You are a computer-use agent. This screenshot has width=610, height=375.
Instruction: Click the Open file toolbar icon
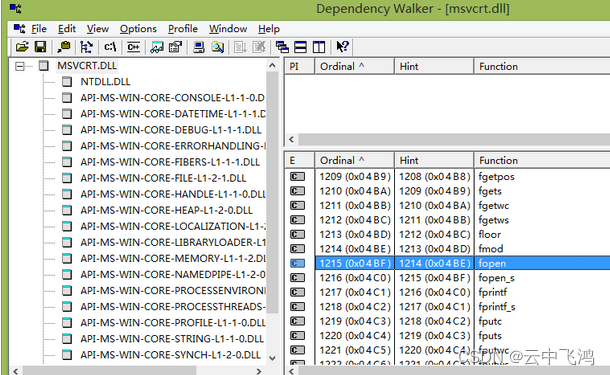click(22, 47)
